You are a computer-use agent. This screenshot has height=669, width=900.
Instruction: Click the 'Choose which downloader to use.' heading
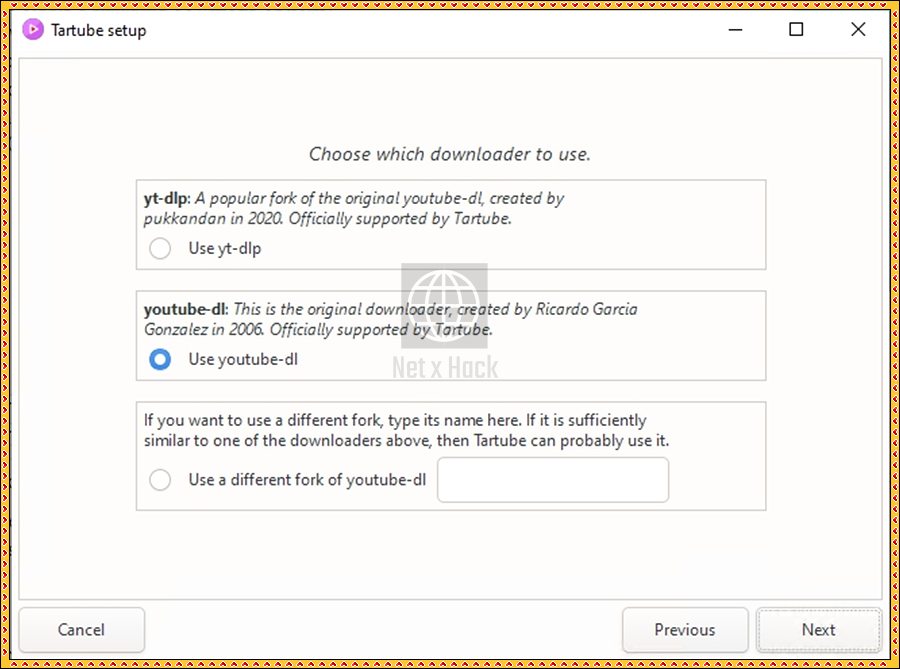449,154
